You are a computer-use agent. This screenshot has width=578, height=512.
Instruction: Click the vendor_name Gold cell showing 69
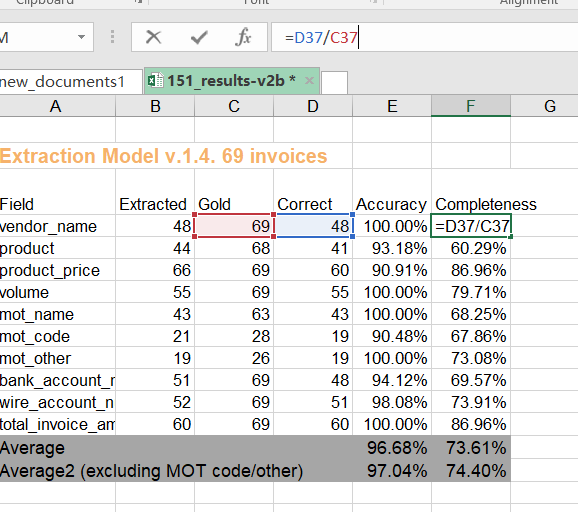[234, 226]
